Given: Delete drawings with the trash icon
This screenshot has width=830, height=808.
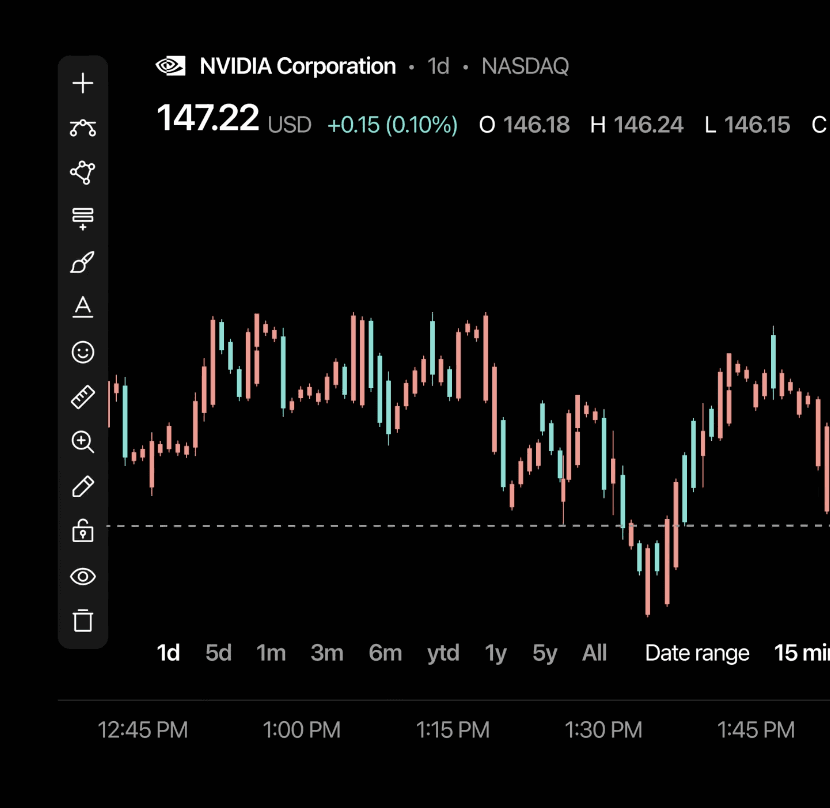Looking at the screenshot, I should [x=83, y=621].
